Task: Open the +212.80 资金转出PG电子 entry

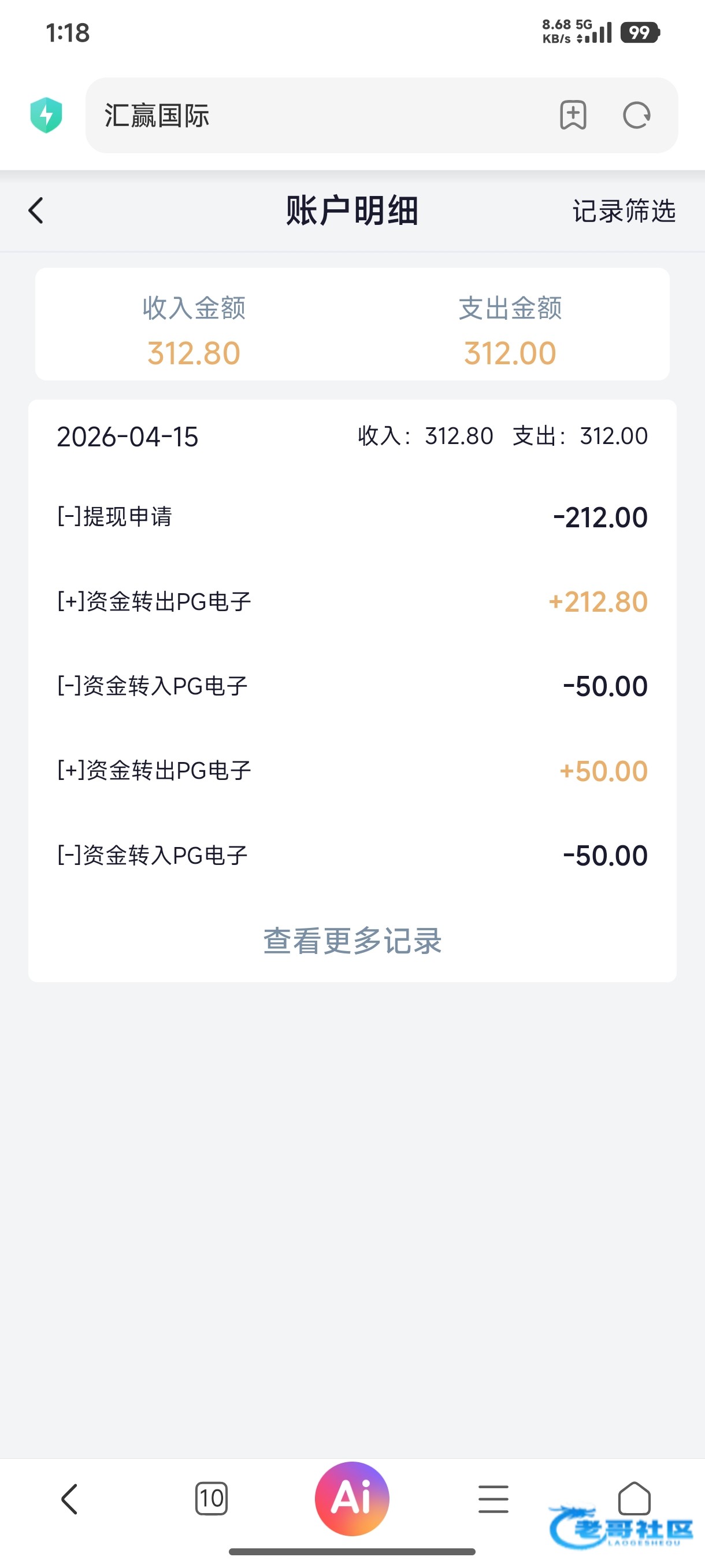Action: [352, 602]
